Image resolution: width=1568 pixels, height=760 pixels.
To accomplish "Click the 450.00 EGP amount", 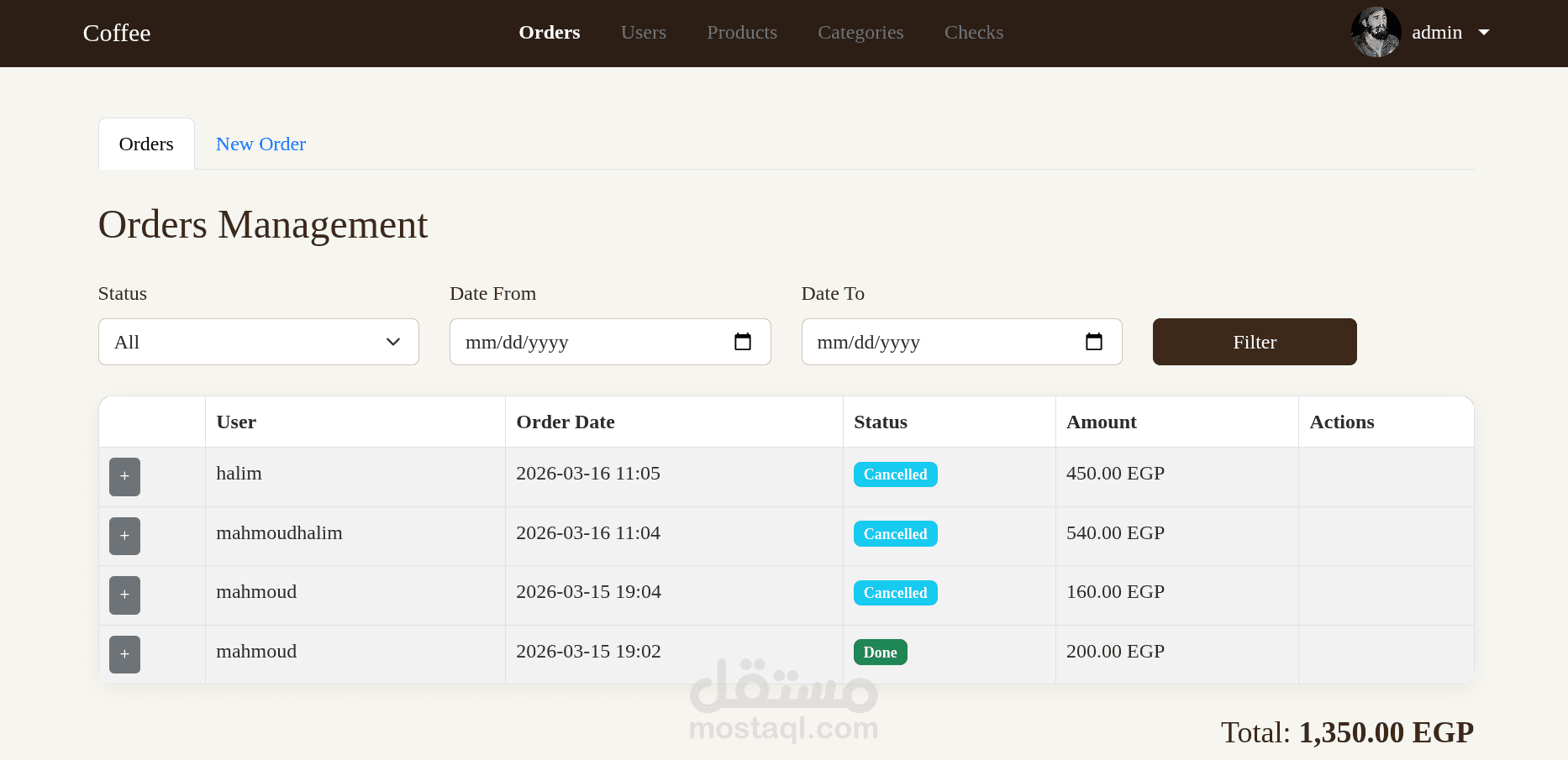I will [1115, 473].
